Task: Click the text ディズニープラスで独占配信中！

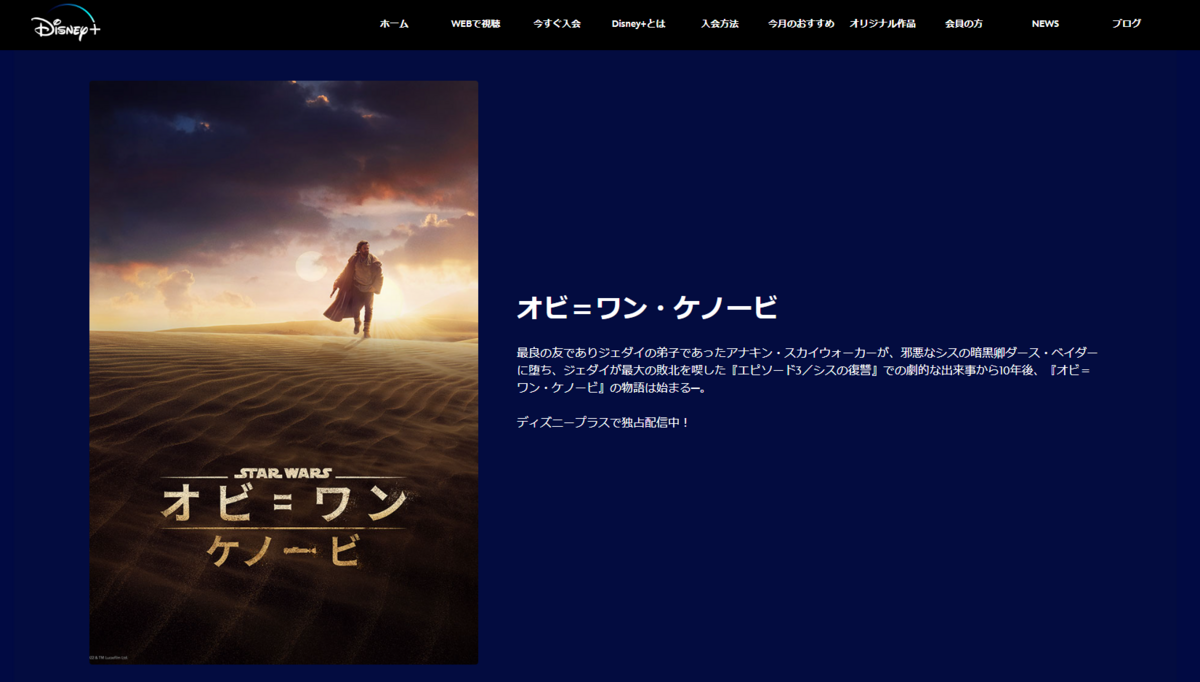Action: (x=603, y=422)
